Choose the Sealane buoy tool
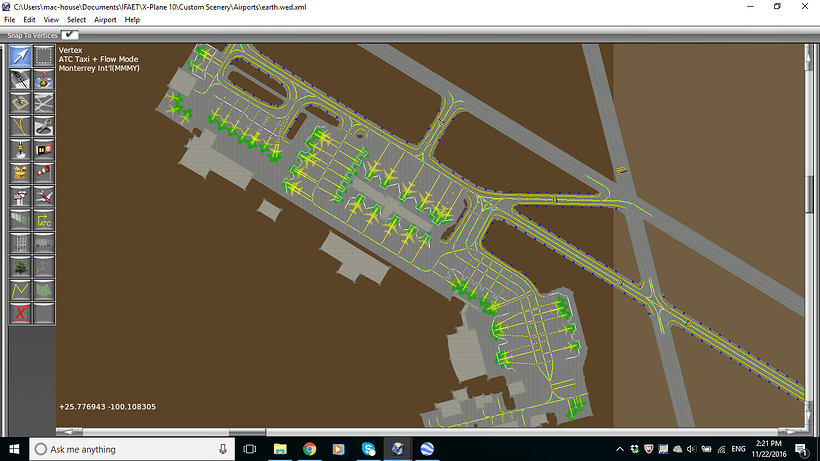The width and height of the screenshot is (820, 461). click(44, 80)
